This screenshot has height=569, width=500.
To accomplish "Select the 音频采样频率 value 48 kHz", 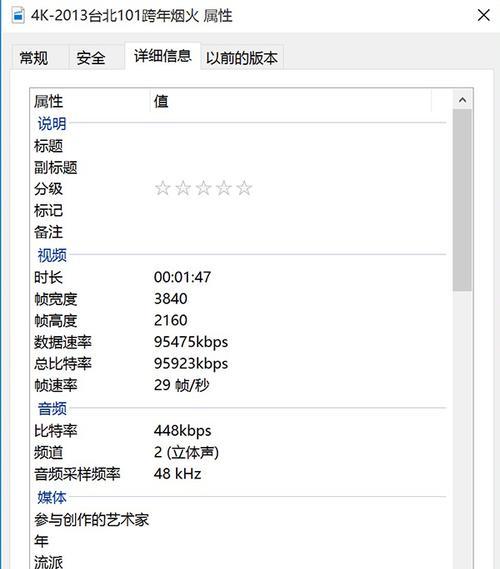I will tap(177, 474).
